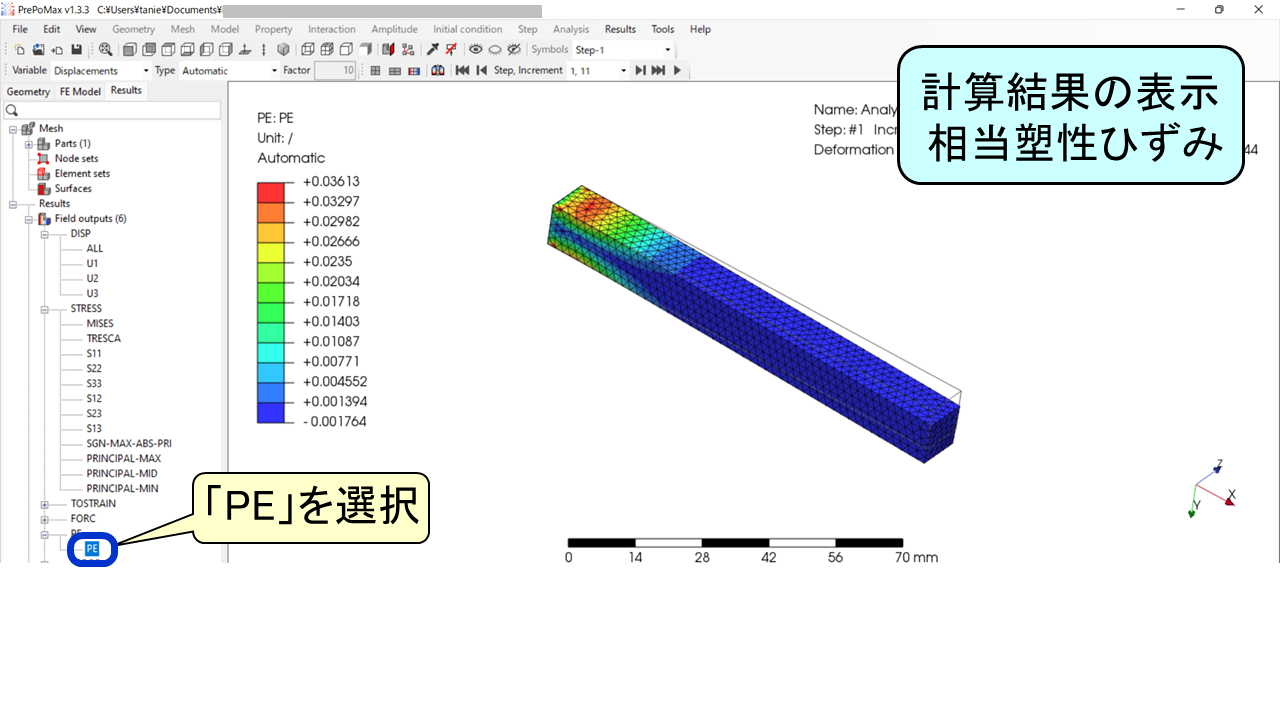1280x720 pixels.
Task: Switch to the FE Model tab
Action: coord(80,91)
